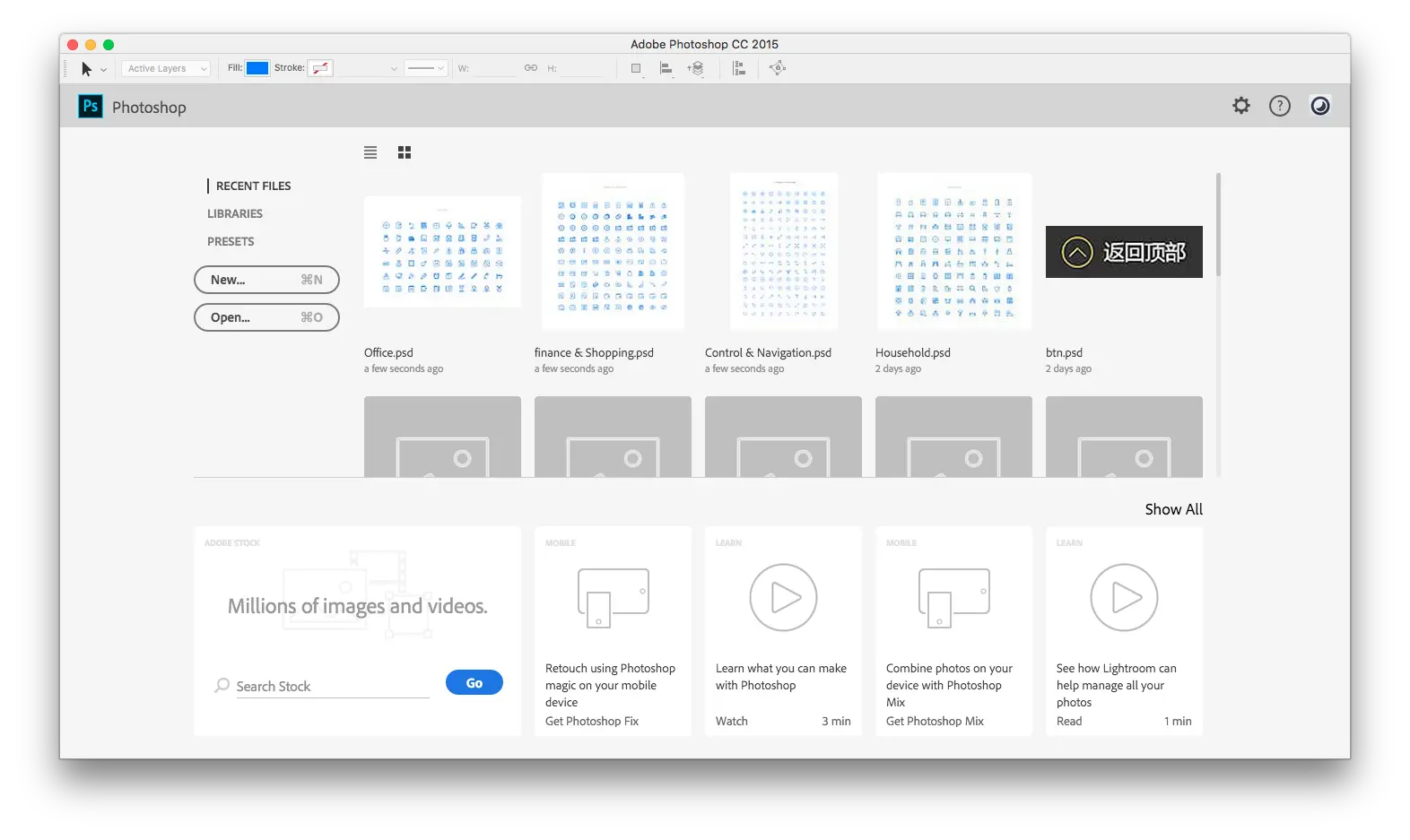Click the Creative Cloud profile icon

1320,106
